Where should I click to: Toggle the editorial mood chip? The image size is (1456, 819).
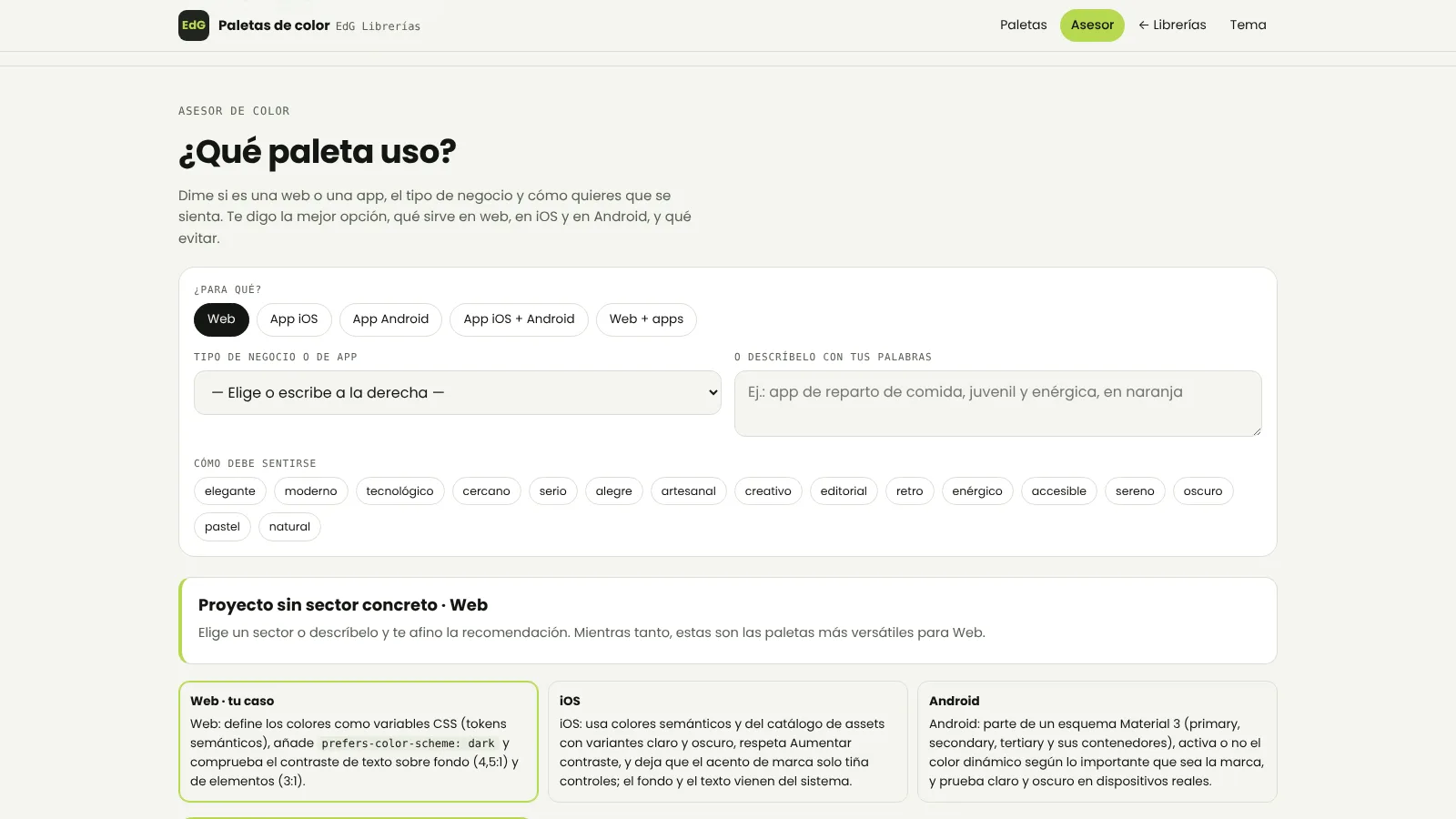(844, 491)
